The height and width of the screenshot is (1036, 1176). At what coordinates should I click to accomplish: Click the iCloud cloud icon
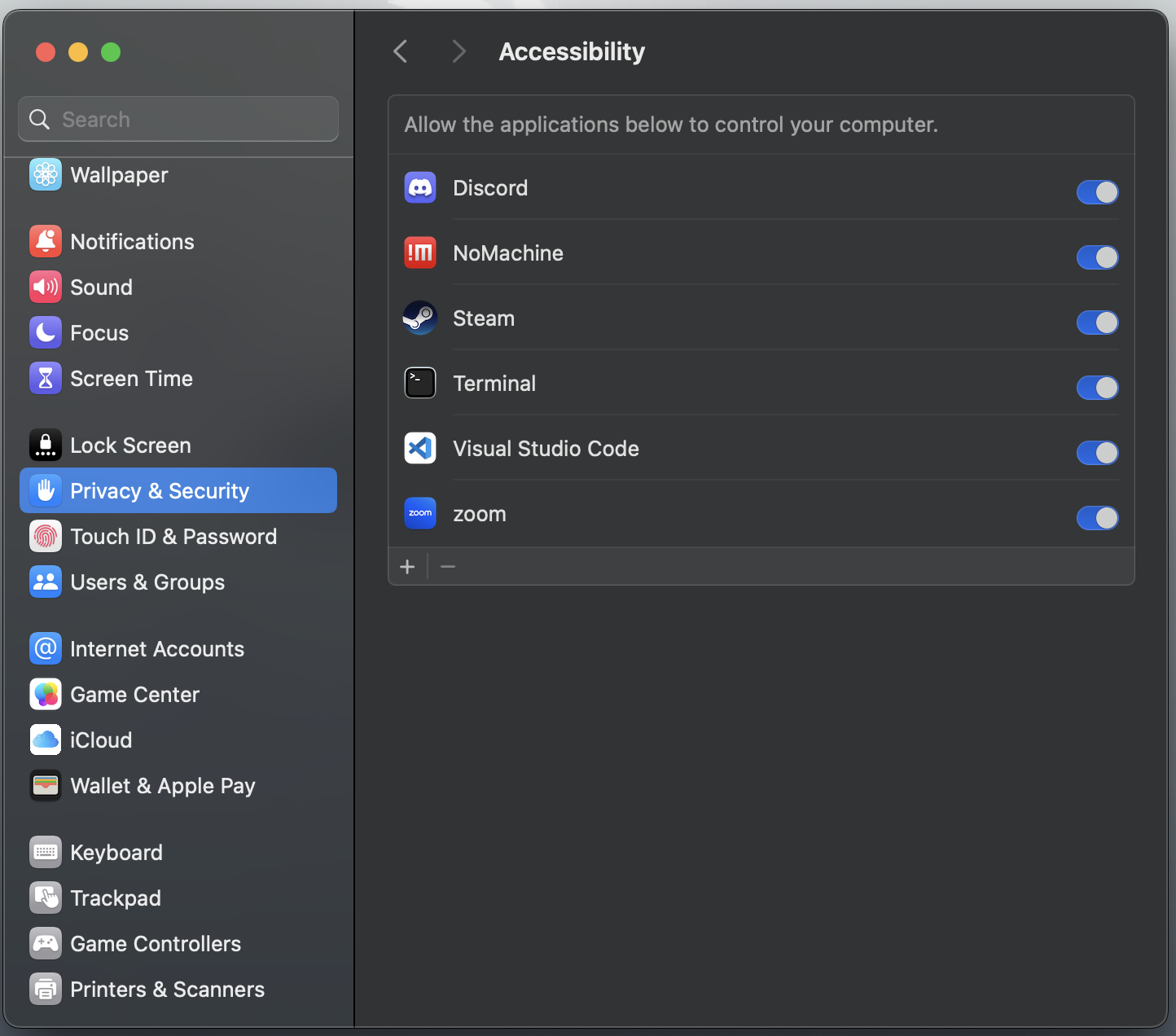46,740
